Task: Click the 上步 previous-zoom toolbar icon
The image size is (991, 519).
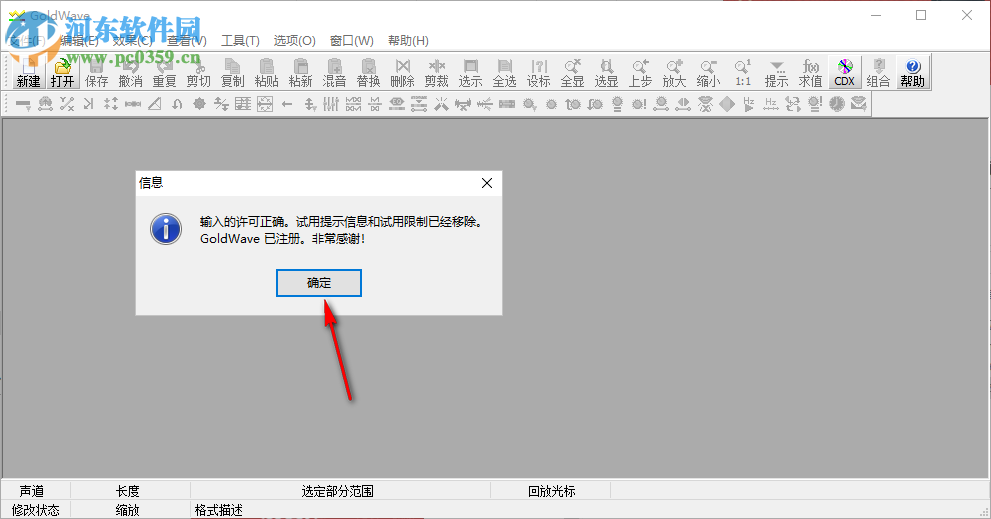Action: [x=640, y=73]
